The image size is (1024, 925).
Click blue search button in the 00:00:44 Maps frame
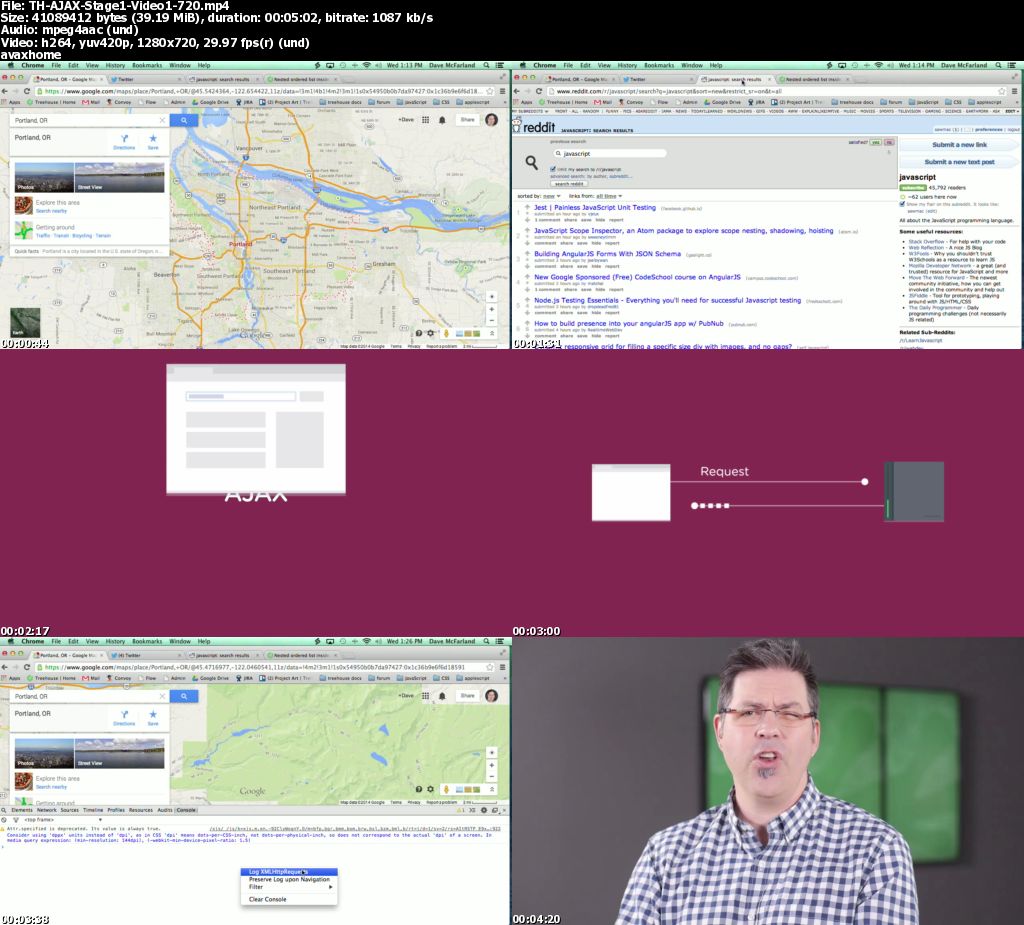coord(184,120)
